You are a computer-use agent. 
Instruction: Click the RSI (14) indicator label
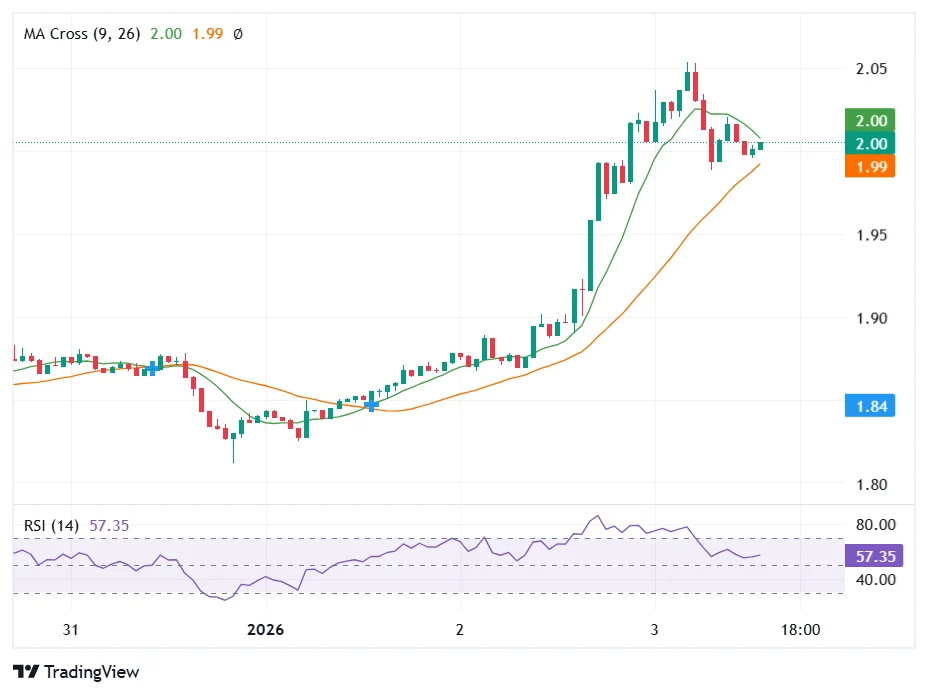(x=53, y=525)
